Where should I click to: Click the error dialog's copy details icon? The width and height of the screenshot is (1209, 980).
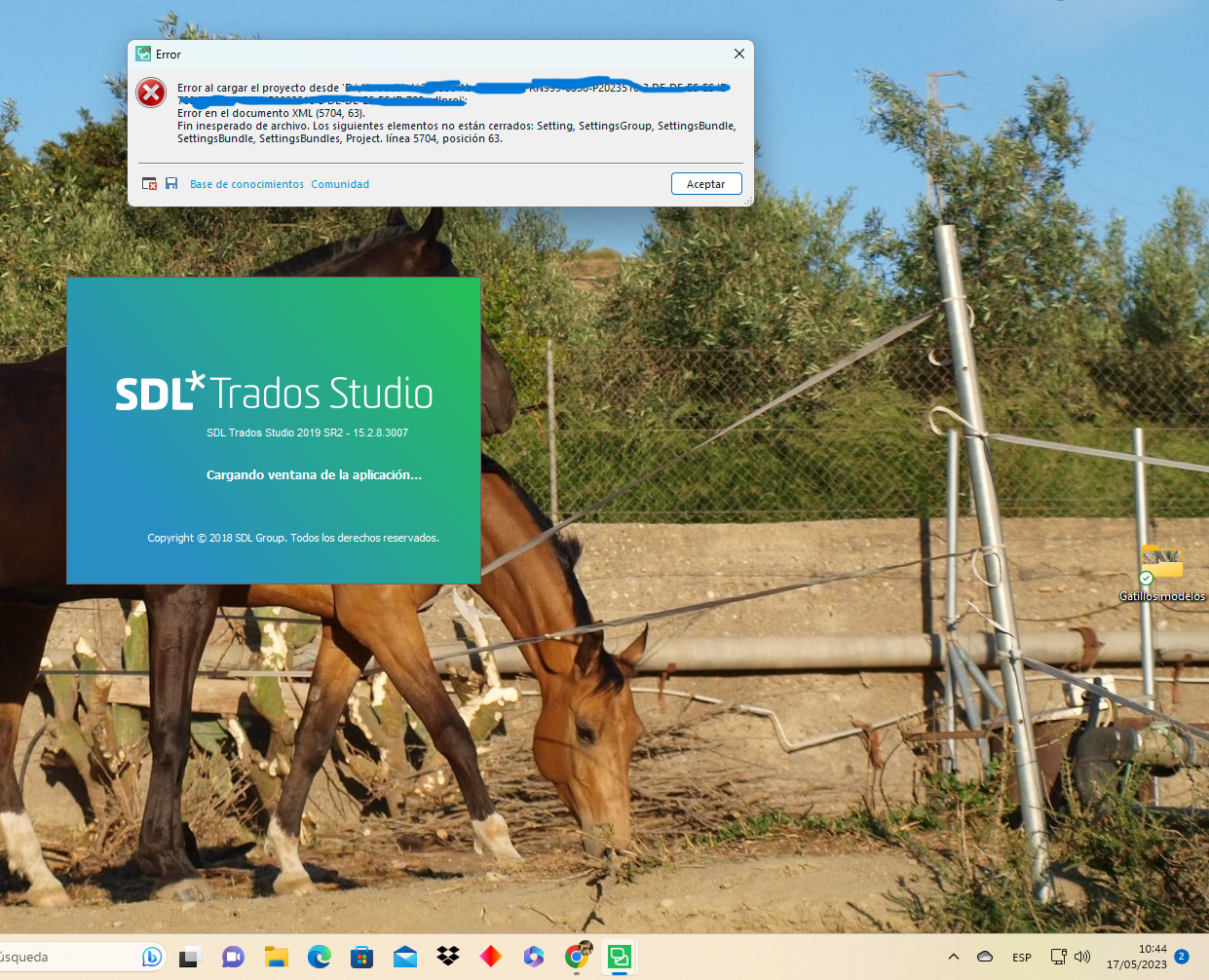[x=150, y=183]
